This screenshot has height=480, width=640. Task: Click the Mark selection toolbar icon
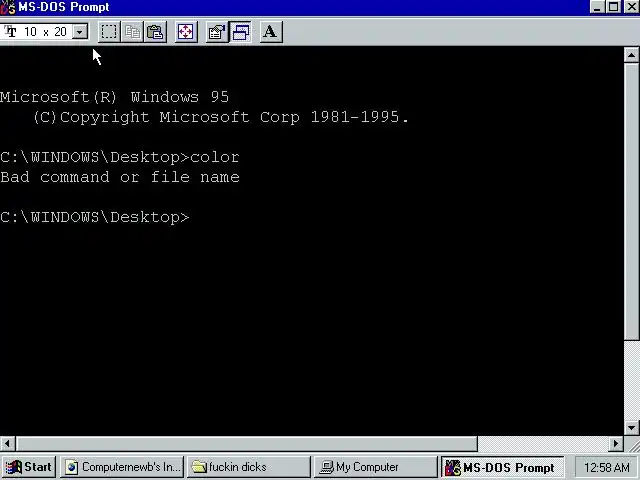pyautogui.click(x=109, y=32)
